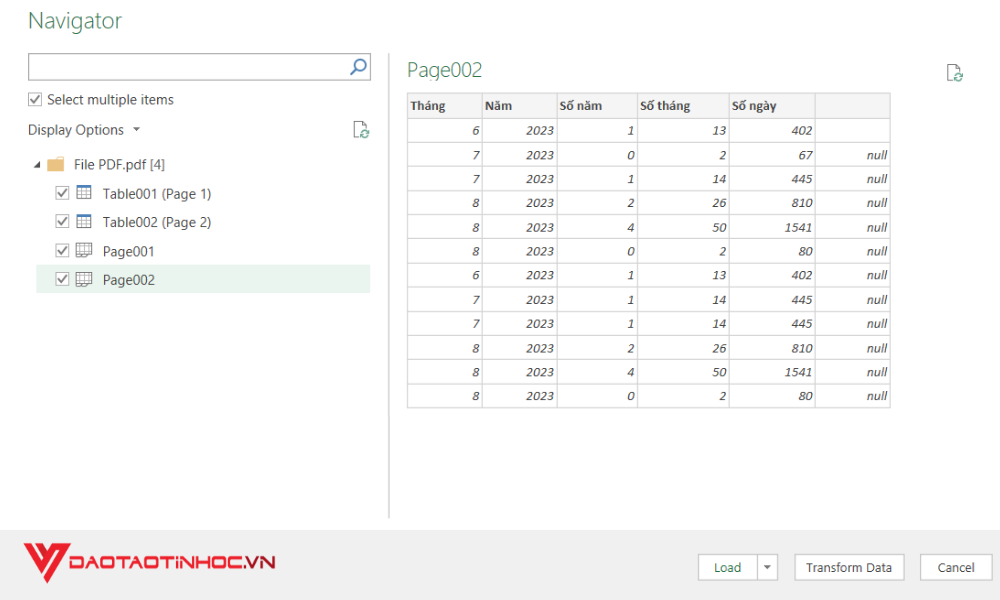Uncheck Table002 (Page 2) in the tree

[63, 222]
